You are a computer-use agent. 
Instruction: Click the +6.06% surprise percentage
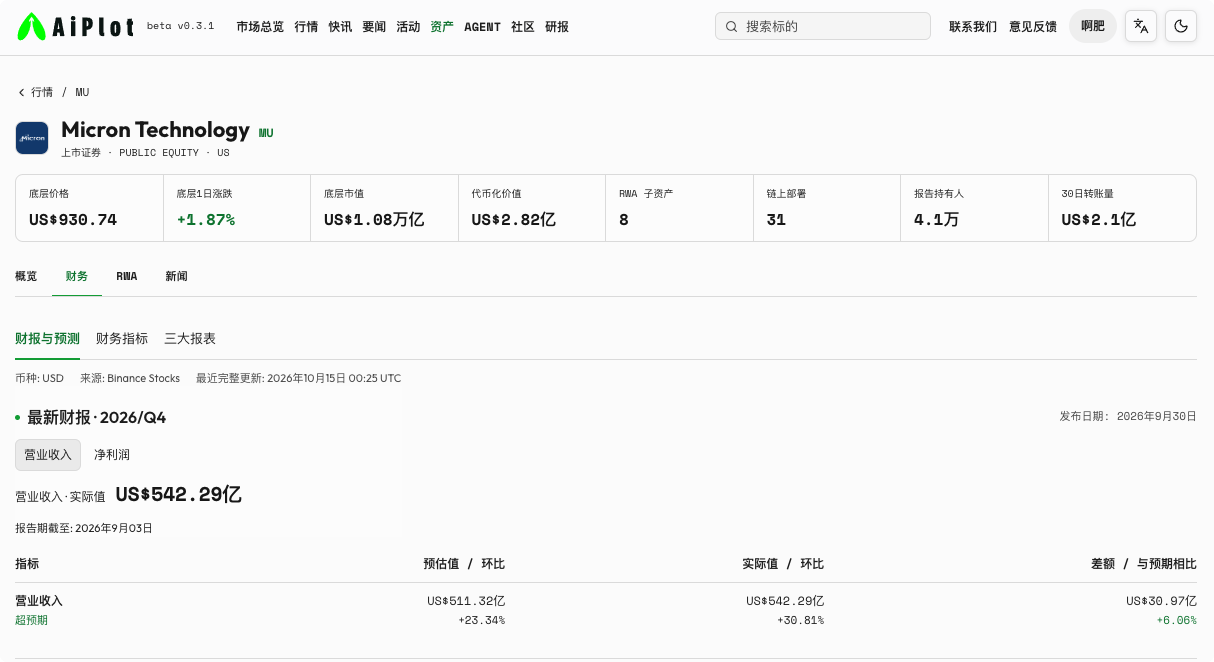click(1177, 620)
